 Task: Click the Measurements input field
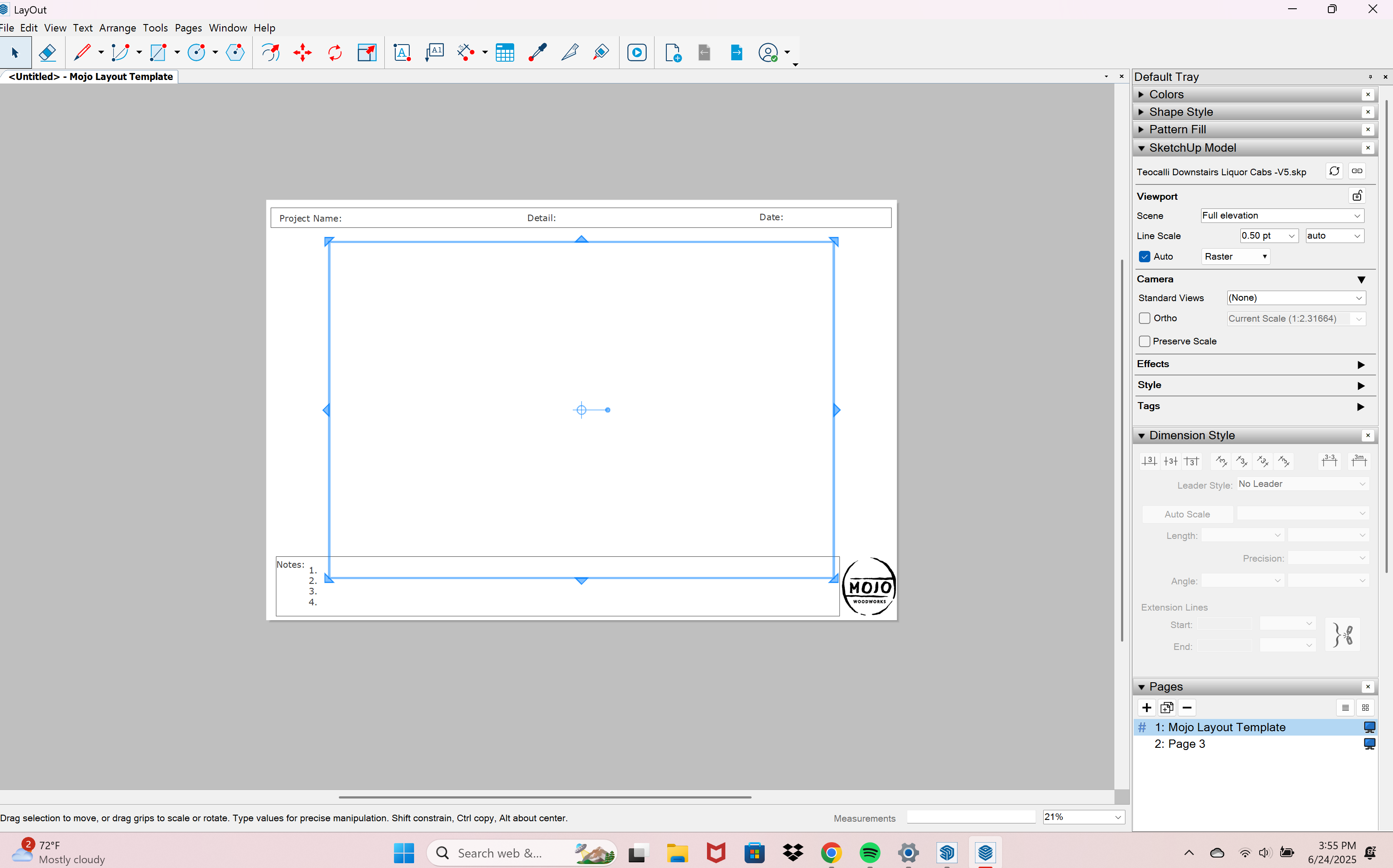(x=971, y=817)
